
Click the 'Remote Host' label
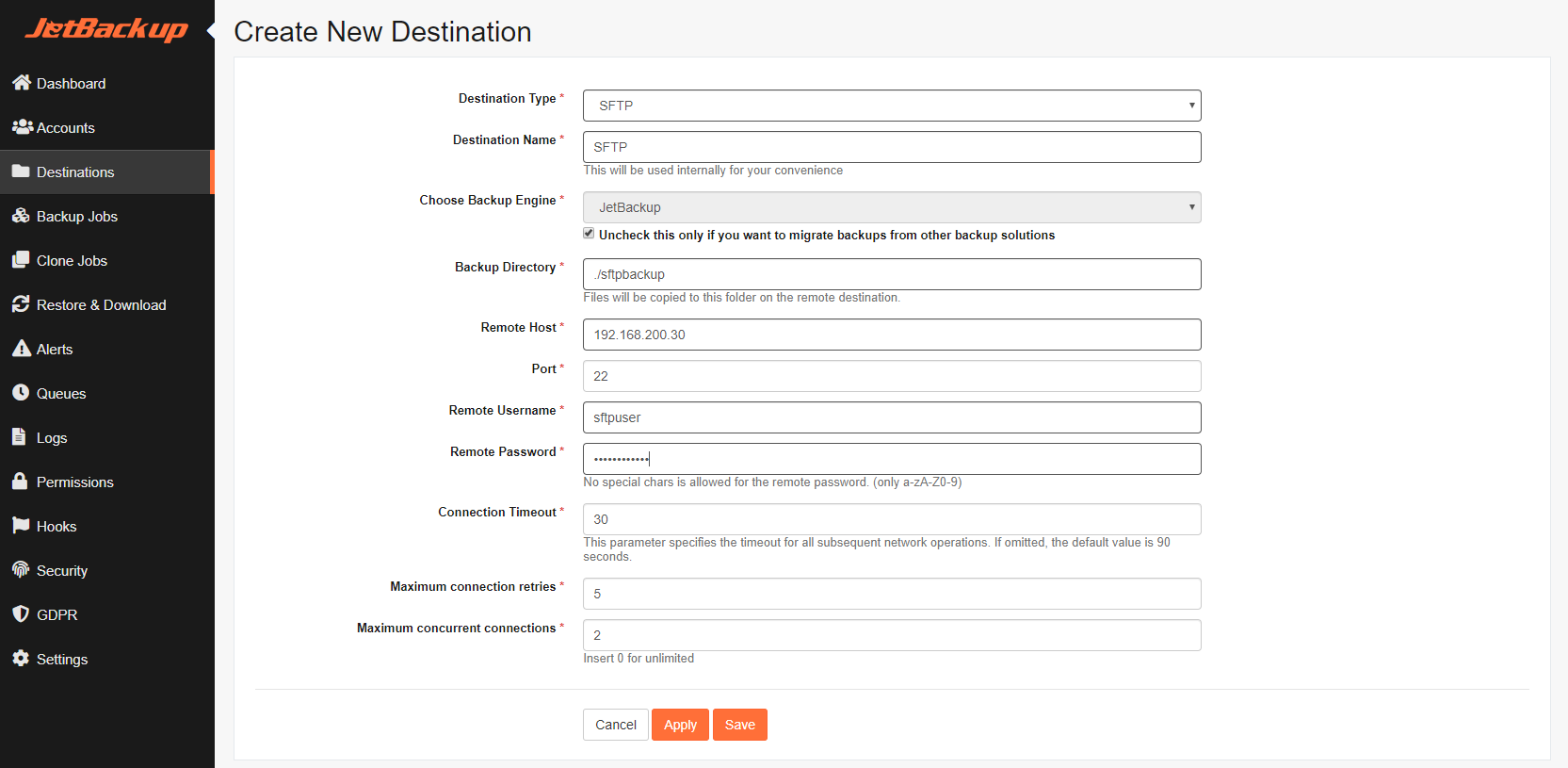pyautogui.click(x=519, y=327)
